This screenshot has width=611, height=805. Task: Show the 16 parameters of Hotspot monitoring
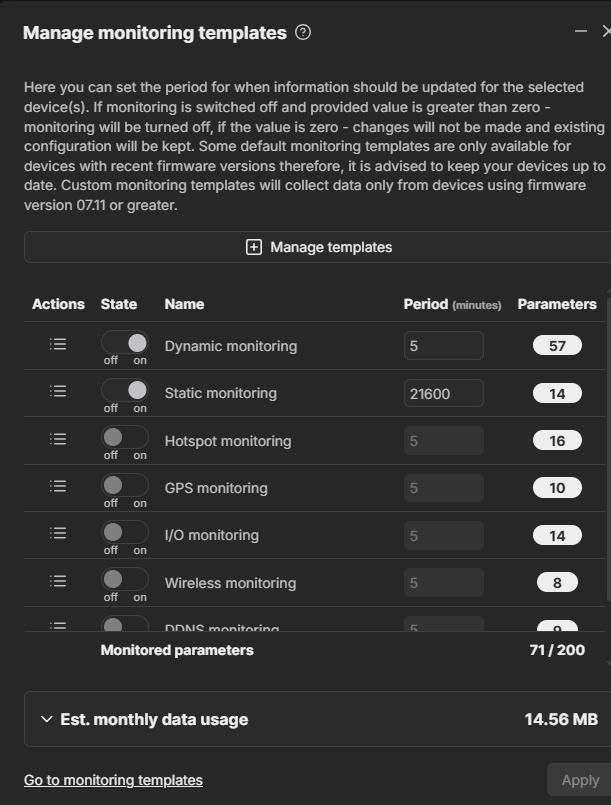click(557, 441)
